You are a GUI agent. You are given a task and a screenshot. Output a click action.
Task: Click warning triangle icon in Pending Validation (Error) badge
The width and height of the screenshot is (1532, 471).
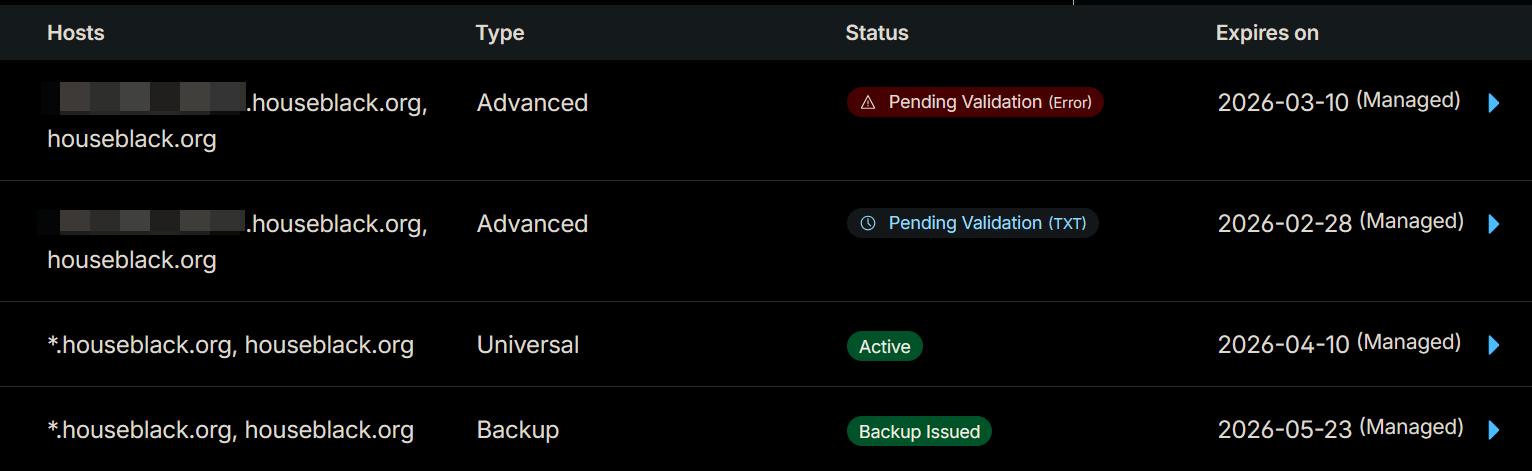[x=868, y=102]
